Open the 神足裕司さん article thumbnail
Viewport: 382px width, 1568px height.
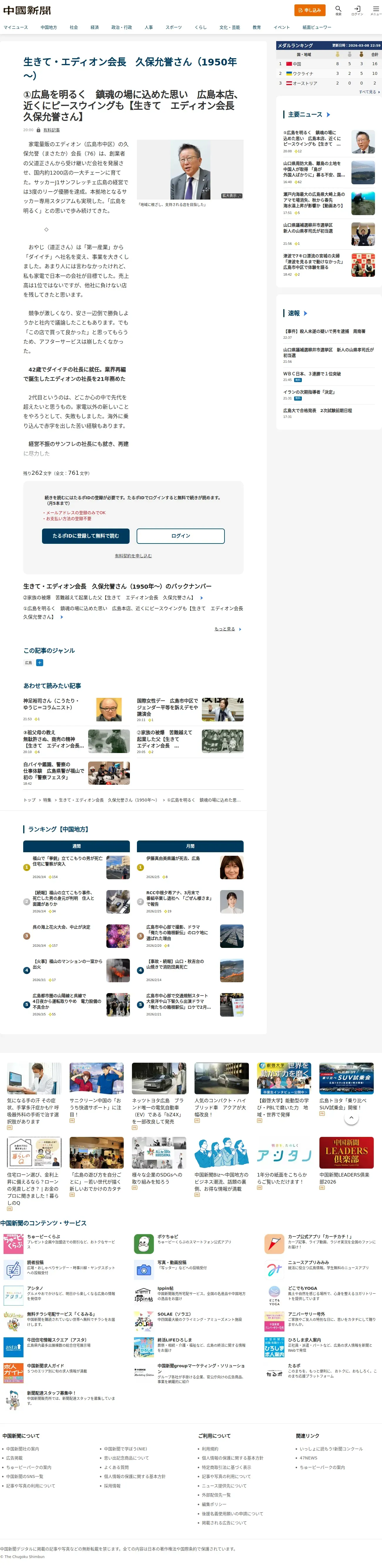(x=109, y=710)
